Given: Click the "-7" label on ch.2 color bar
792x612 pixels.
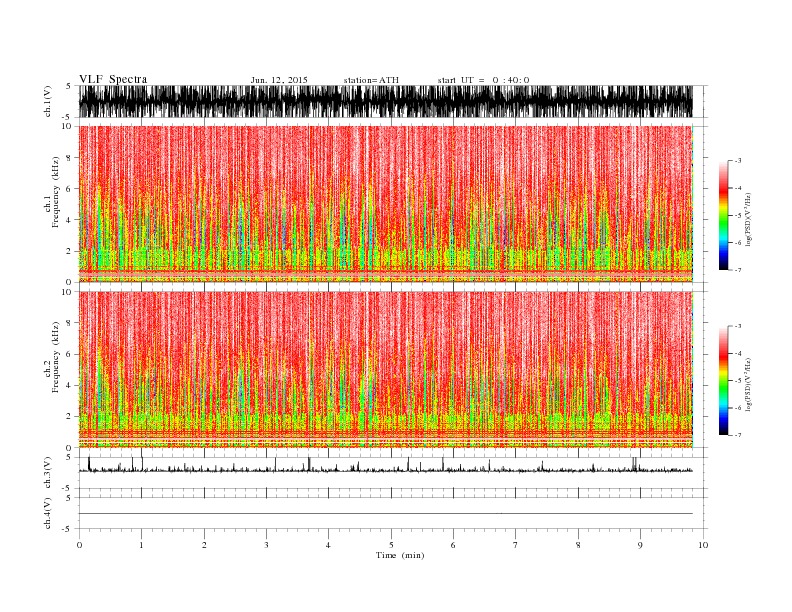Looking at the screenshot, I should click(737, 435).
